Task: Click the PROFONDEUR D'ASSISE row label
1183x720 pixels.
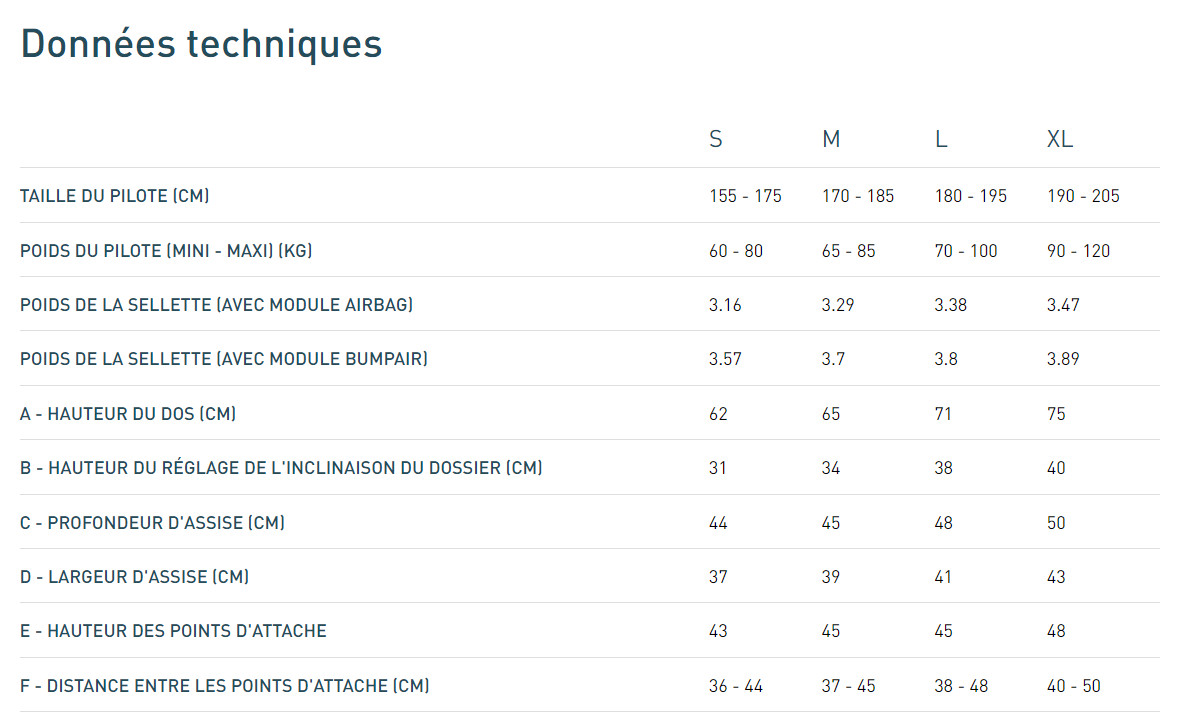Action: 152,522
